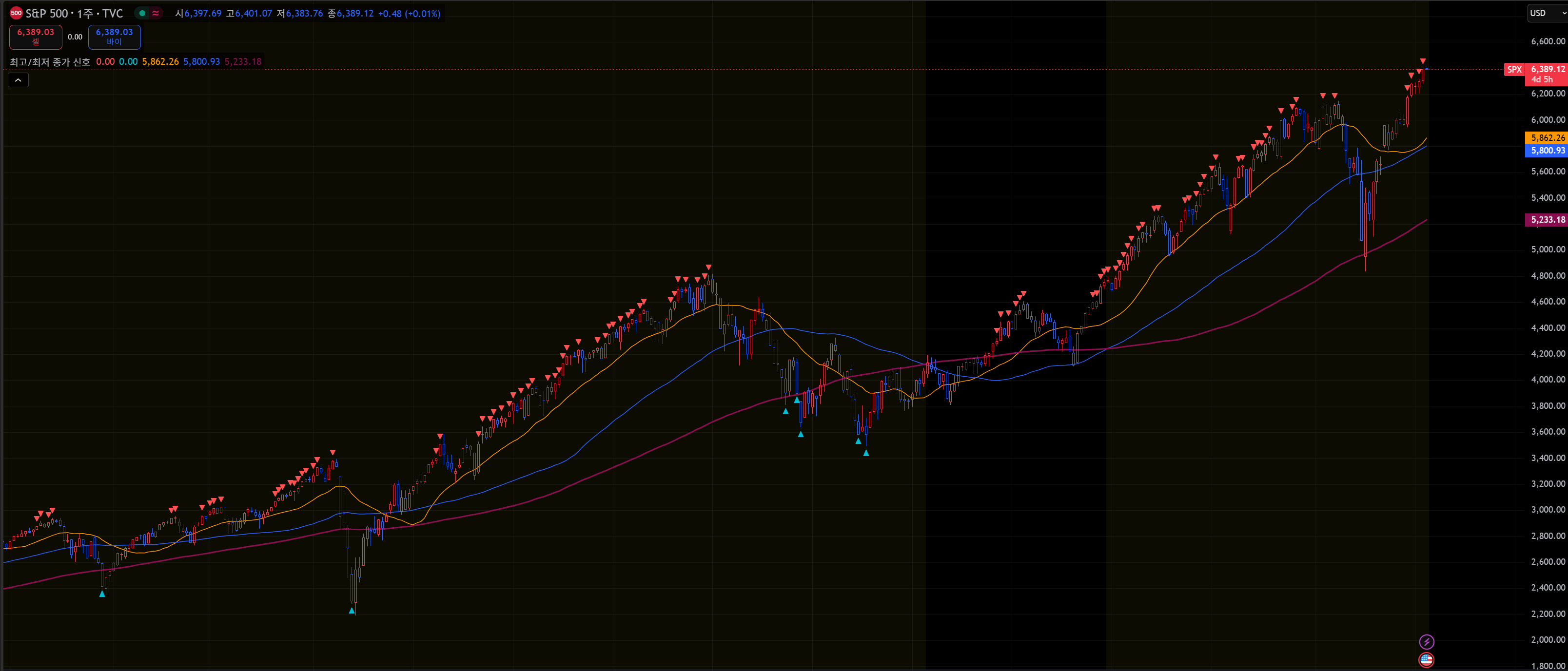Click the SPX red price label
The image size is (1568, 671).
coord(1514,69)
